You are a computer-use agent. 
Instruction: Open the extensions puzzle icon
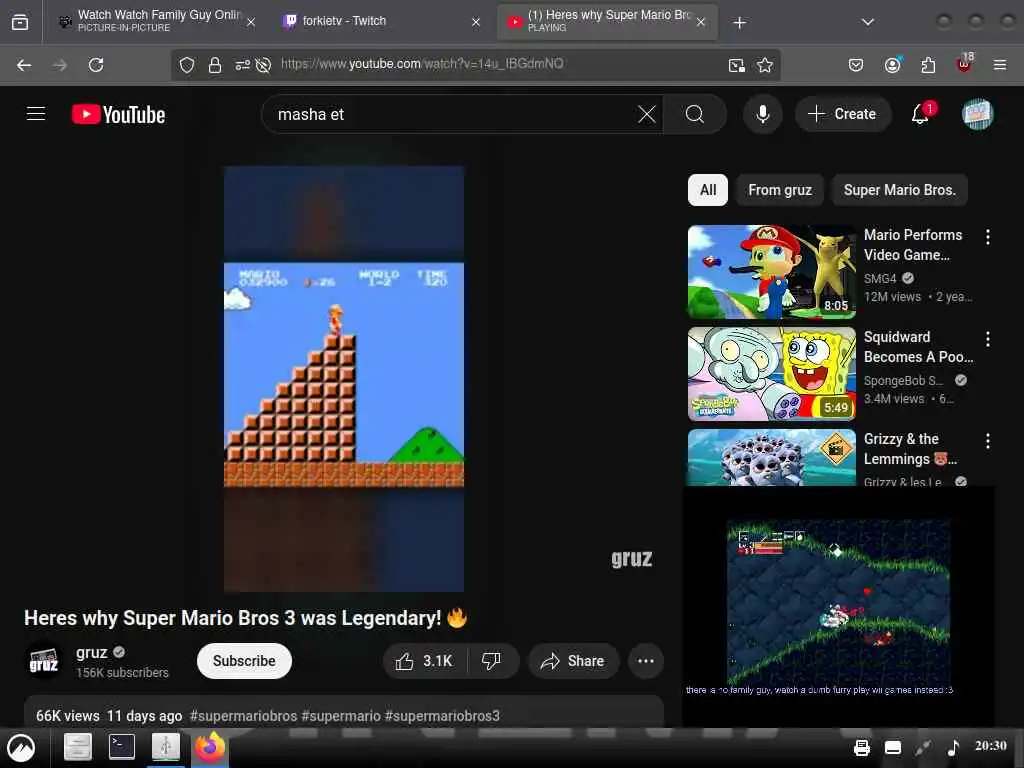click(928, 65)
